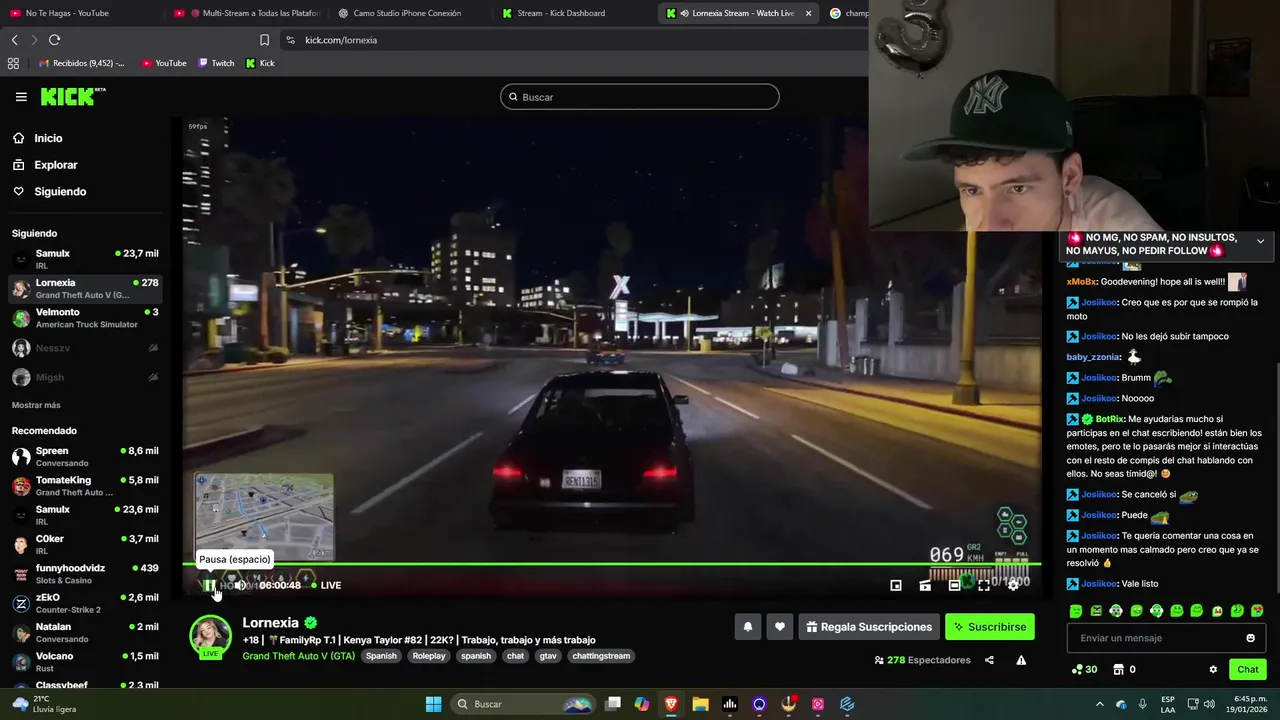The height and width of the screenshot is (720, 1280).
Task: Open Twitch bookmark in bookmarks bar
Action: (216, 63)
